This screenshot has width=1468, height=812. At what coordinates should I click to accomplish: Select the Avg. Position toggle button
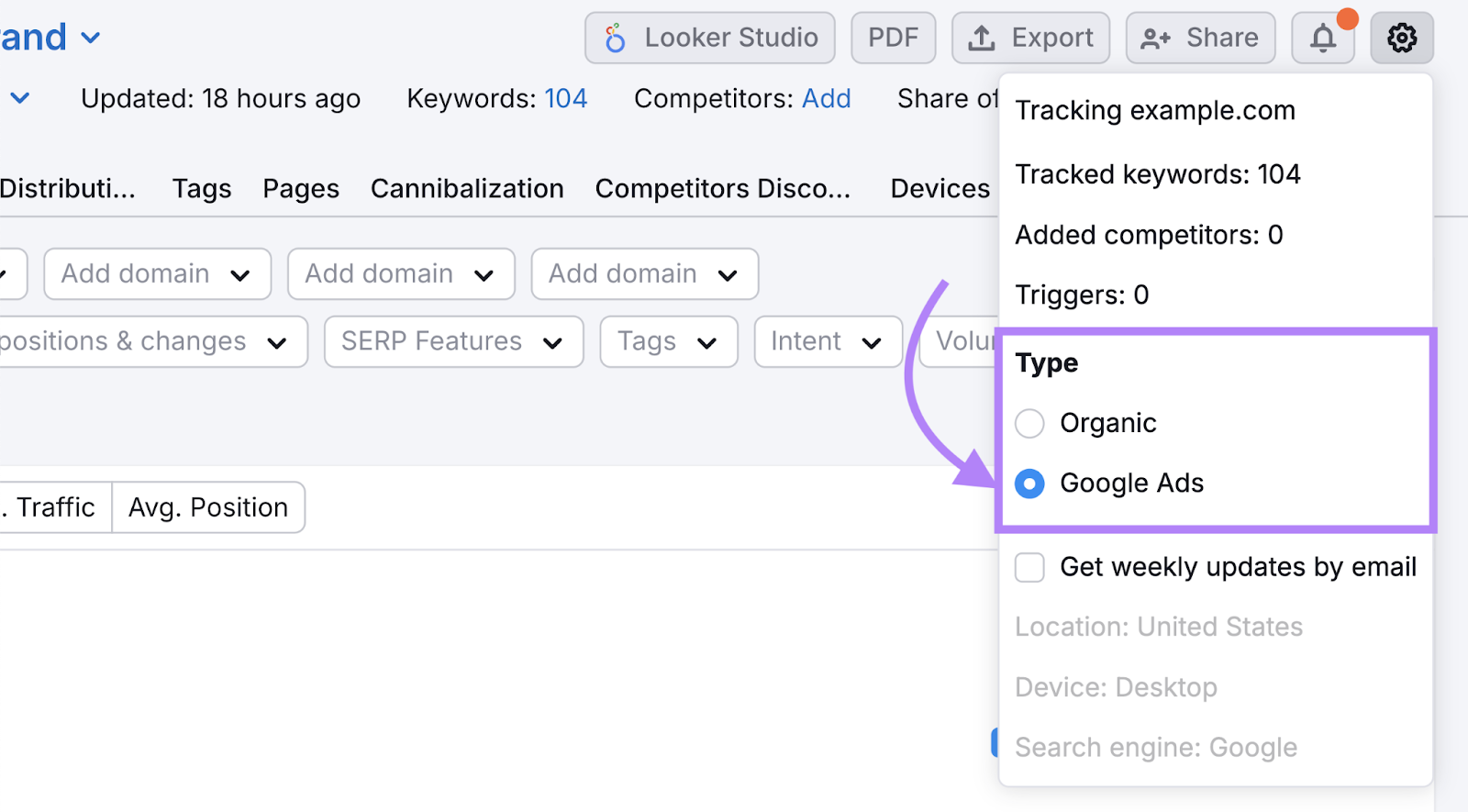(x=208, y=507)
